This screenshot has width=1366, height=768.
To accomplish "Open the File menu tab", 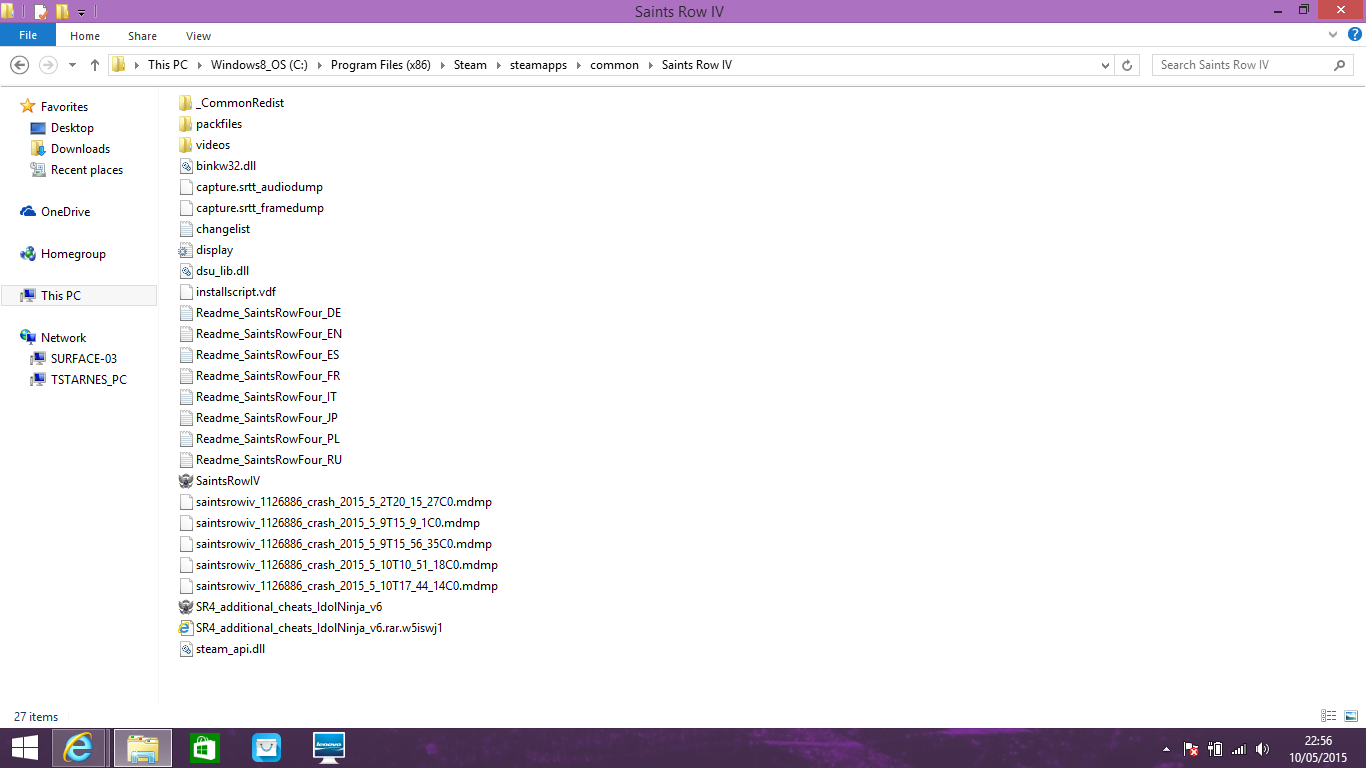I will 28,35.
